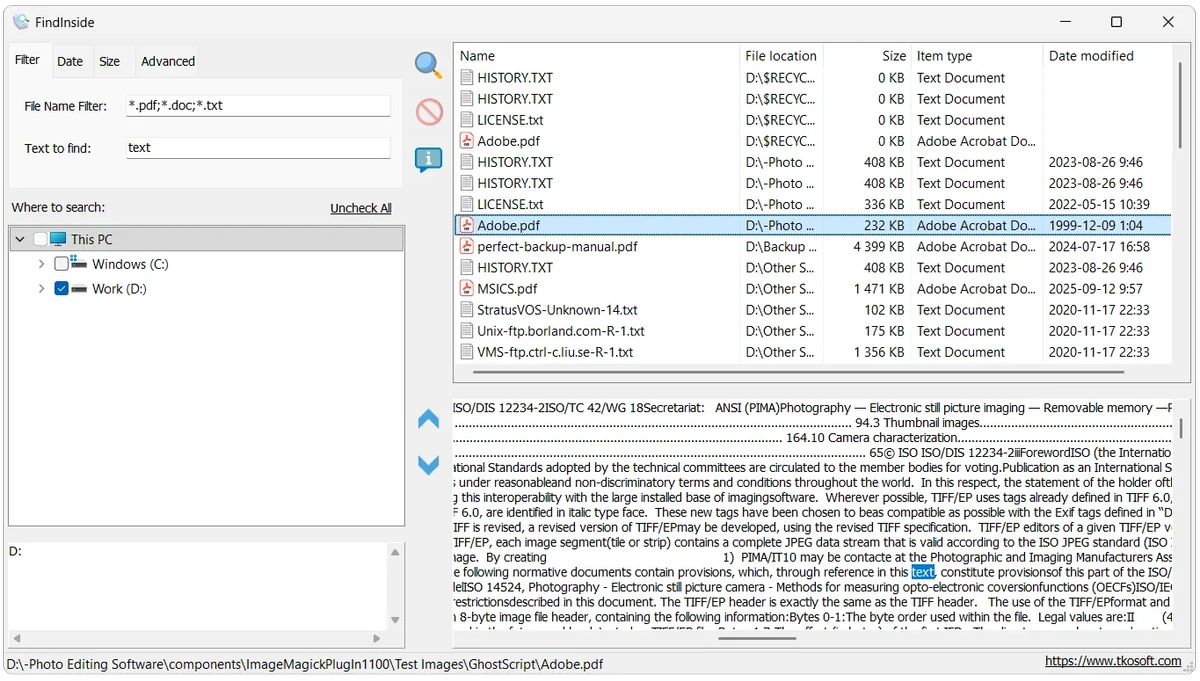Sort results by File location column header

pos(780,56)
